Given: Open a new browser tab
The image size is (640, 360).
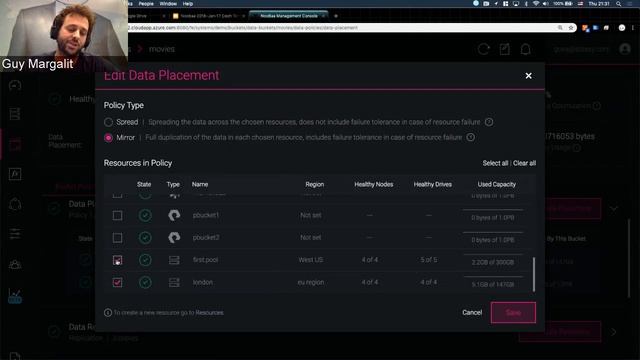Looking at the screenshot, I should pyautogui.click(x=336, y=16).
